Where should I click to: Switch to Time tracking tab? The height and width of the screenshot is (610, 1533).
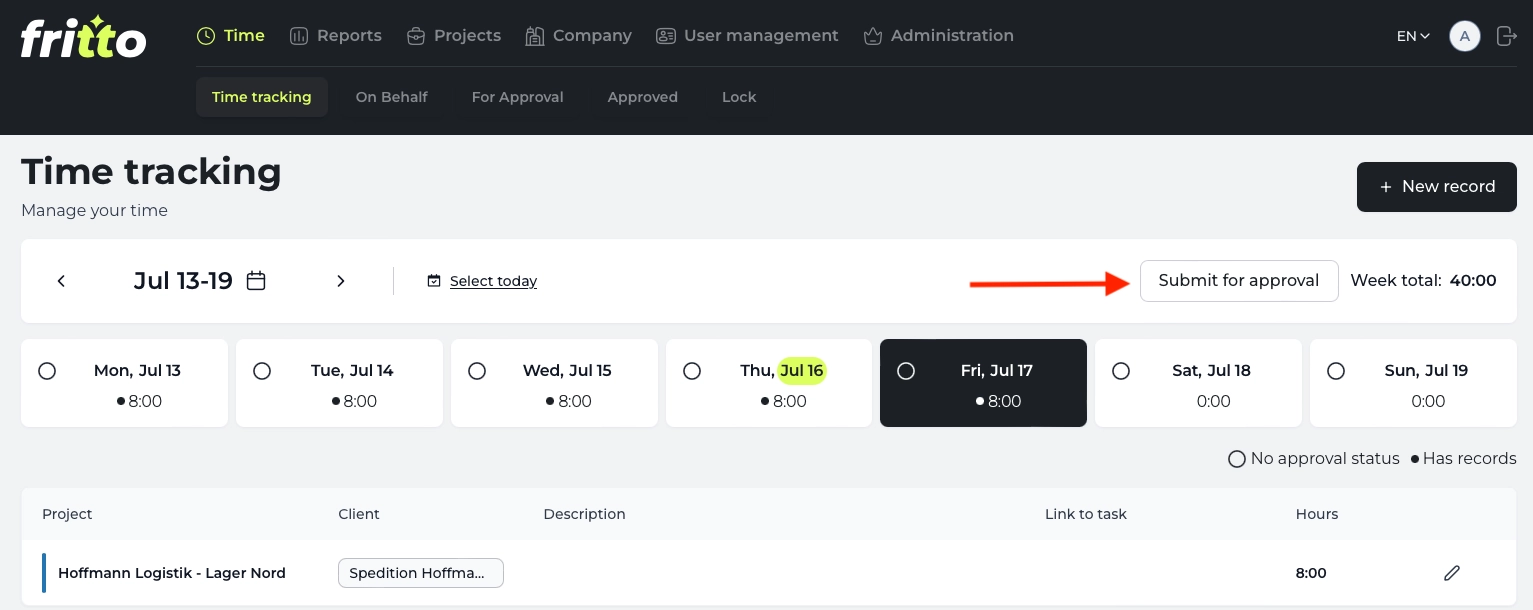[262, 97]
